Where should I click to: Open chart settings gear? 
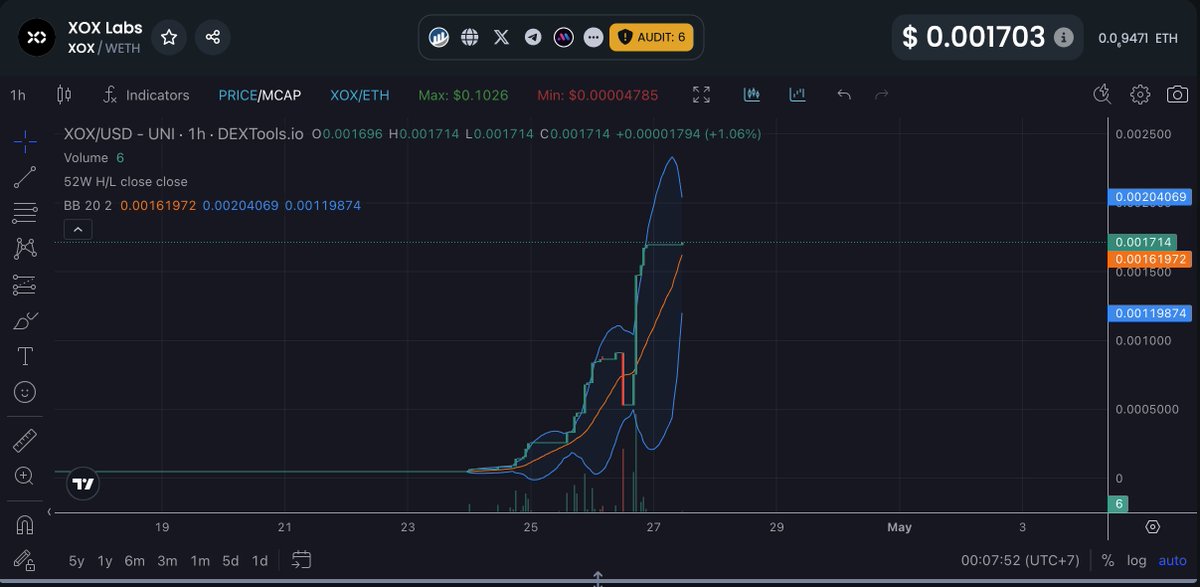(1139, 95)
